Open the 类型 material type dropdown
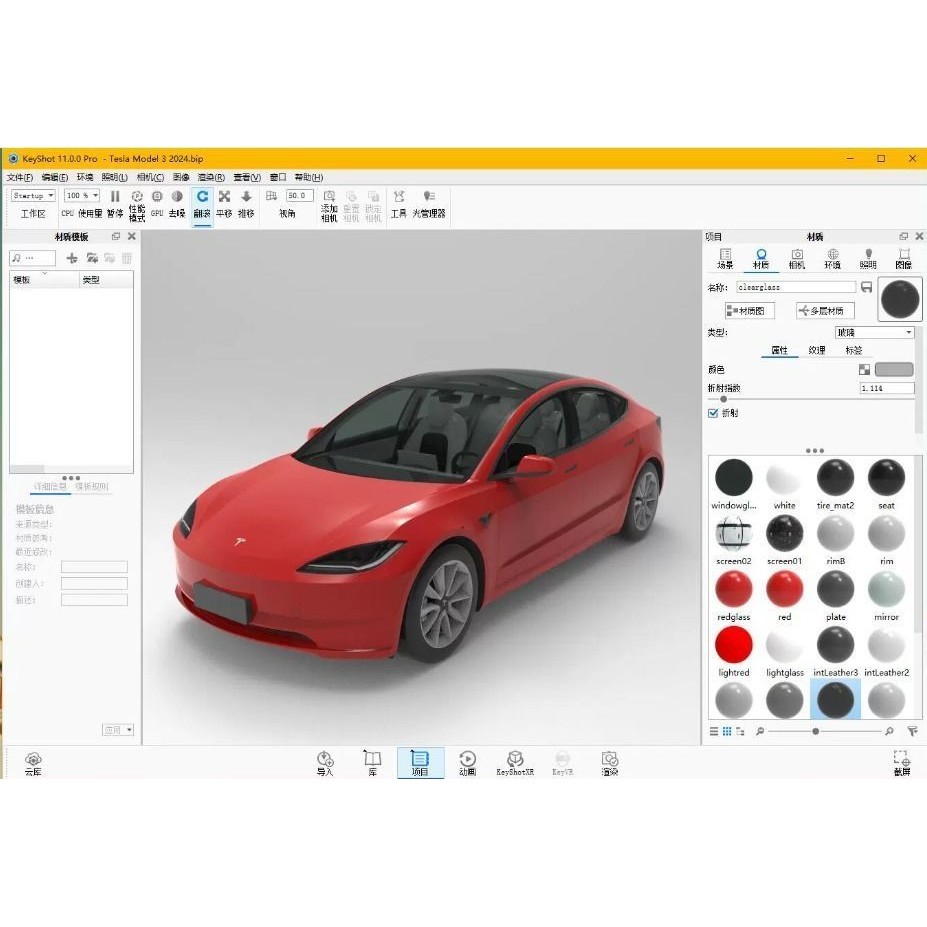This screenshot has height=927, width=927. (874, 333)
